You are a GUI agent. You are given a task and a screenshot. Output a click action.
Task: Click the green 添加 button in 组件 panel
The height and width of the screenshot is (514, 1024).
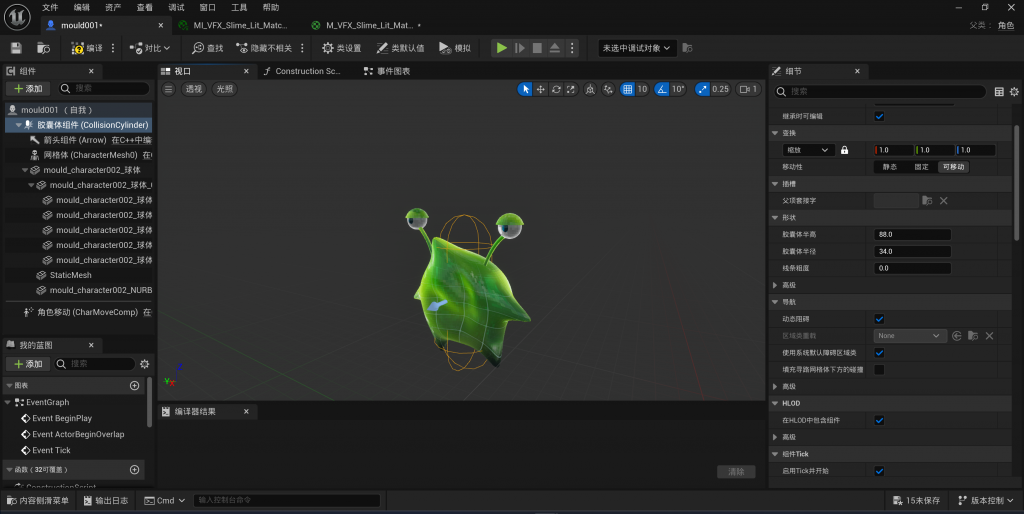27,89
